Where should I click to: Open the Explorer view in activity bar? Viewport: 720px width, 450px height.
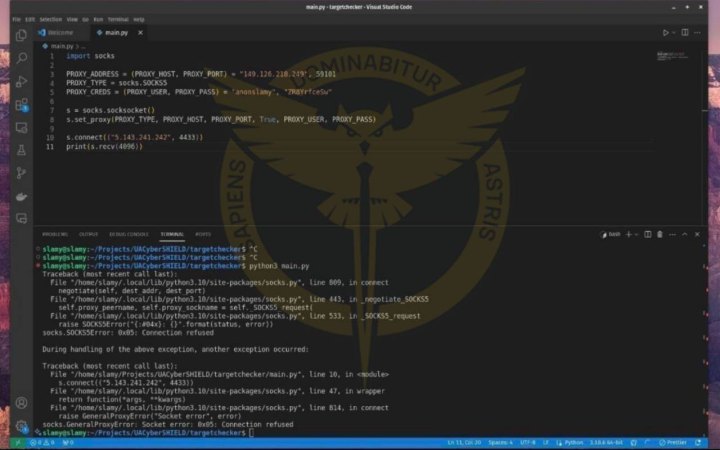pyautogui.click(x=21, y=37)
